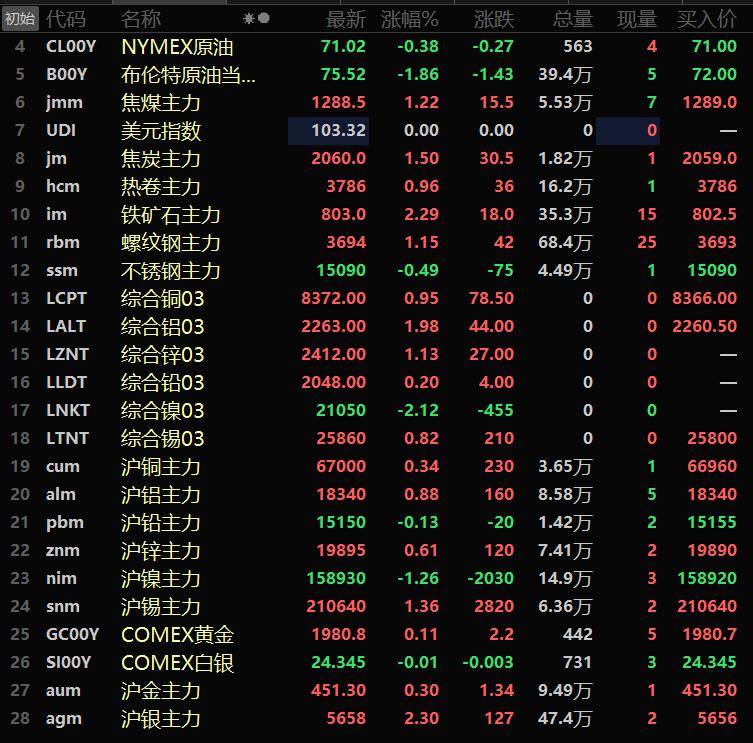Viewport: 753px width, 743px height.
Task: Click code SI00Y
Action: point(69,662)
